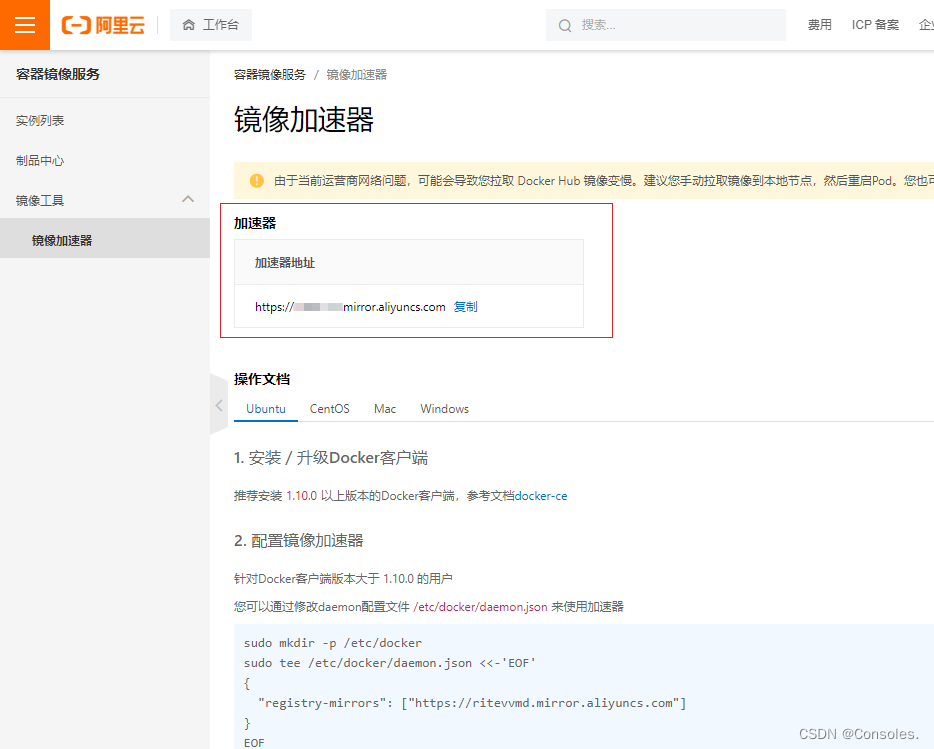Screen dimensions: 934x749
Task: Open the 工作台 workbench button
Action: (211, 25)
